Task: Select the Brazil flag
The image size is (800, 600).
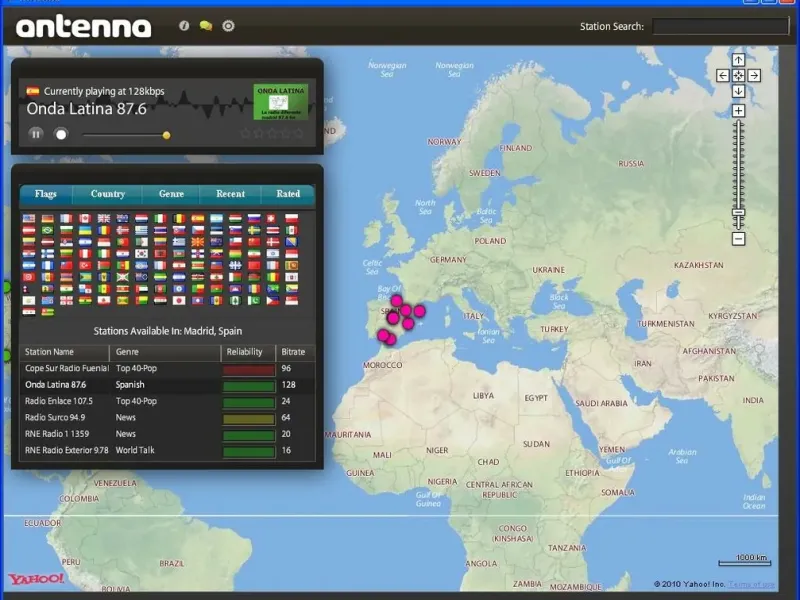Action: click(47, 230)
